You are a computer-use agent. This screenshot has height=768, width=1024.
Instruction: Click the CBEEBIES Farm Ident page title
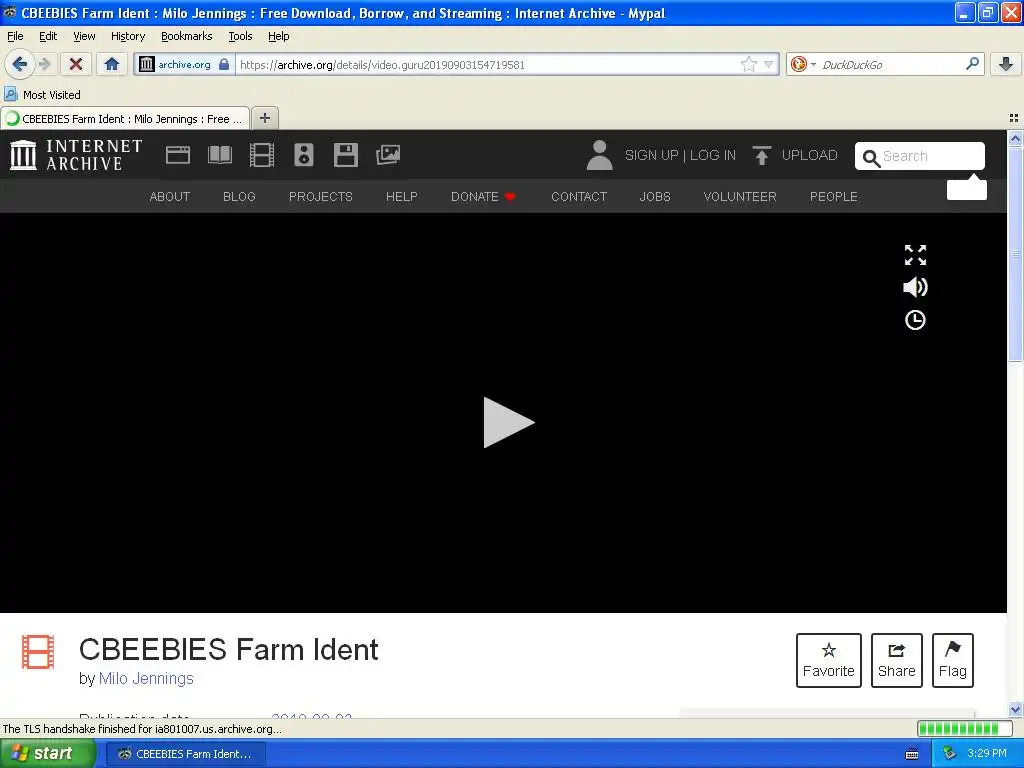(x=229, y=649)
